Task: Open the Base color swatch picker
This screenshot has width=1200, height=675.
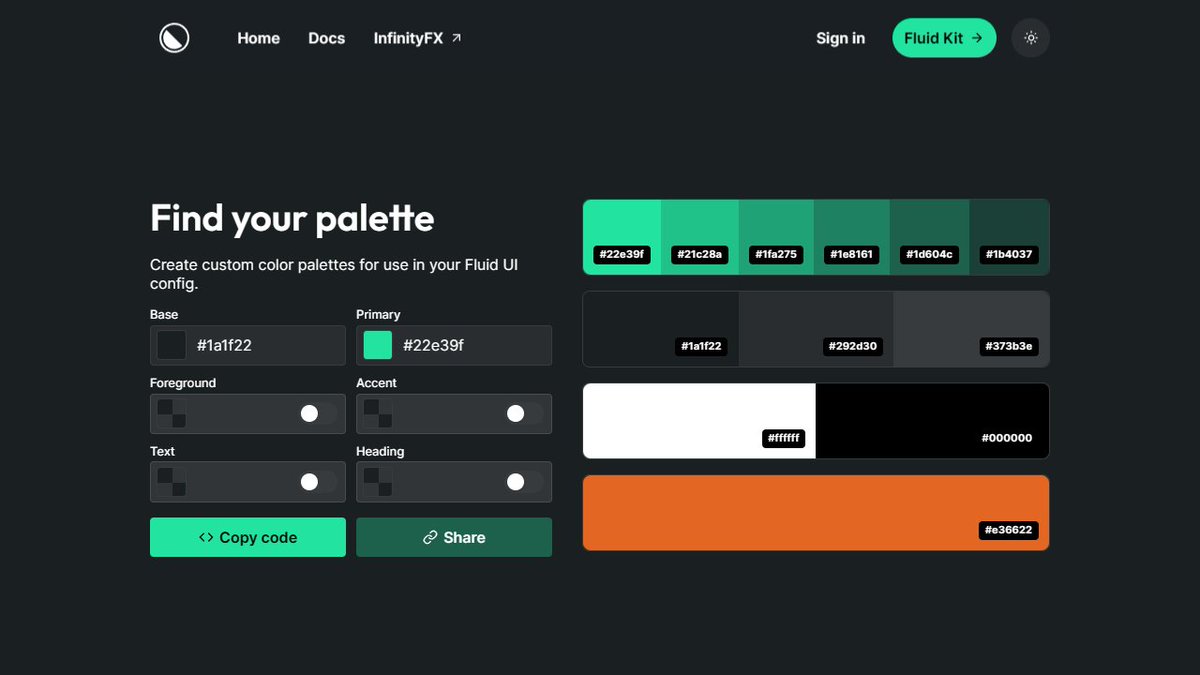Action: pyautogui.click(x=172, y=345)
